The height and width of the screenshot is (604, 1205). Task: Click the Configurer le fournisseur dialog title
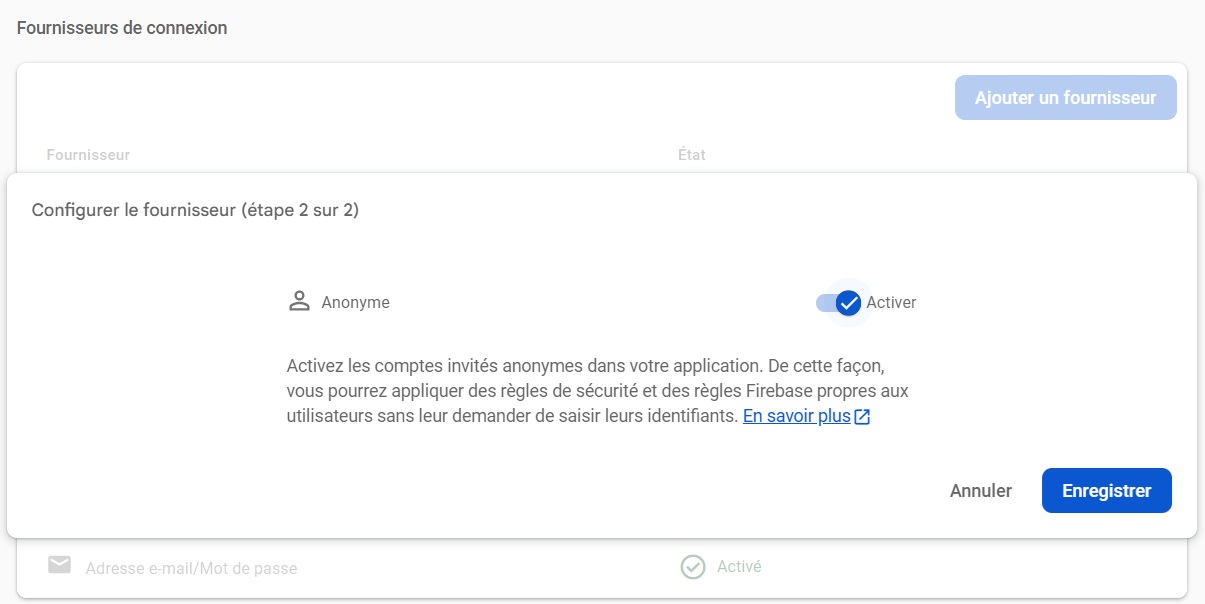pyautogui.click(x=195, y=210)
